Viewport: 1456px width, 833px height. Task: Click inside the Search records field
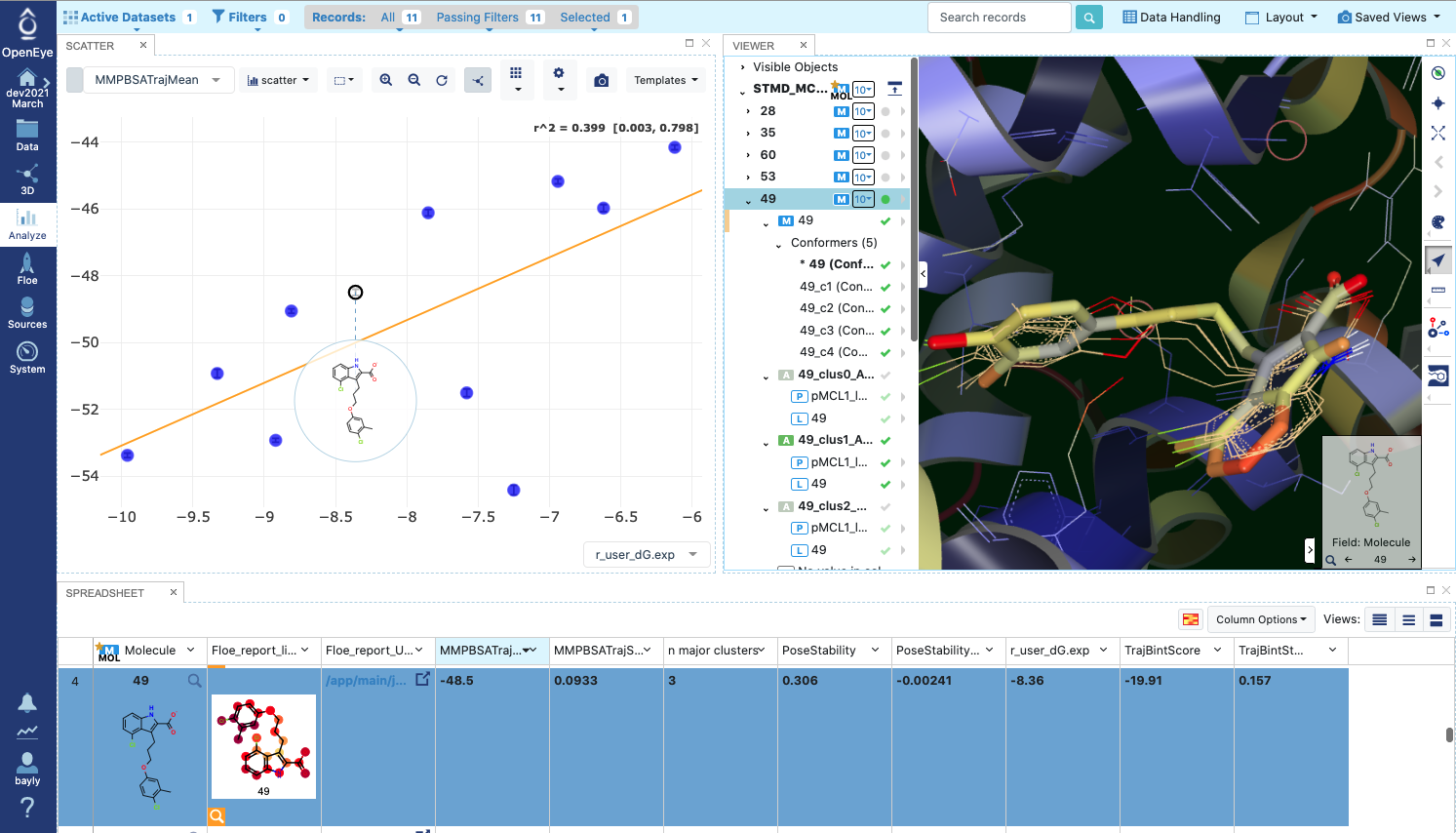coord(999,18)
